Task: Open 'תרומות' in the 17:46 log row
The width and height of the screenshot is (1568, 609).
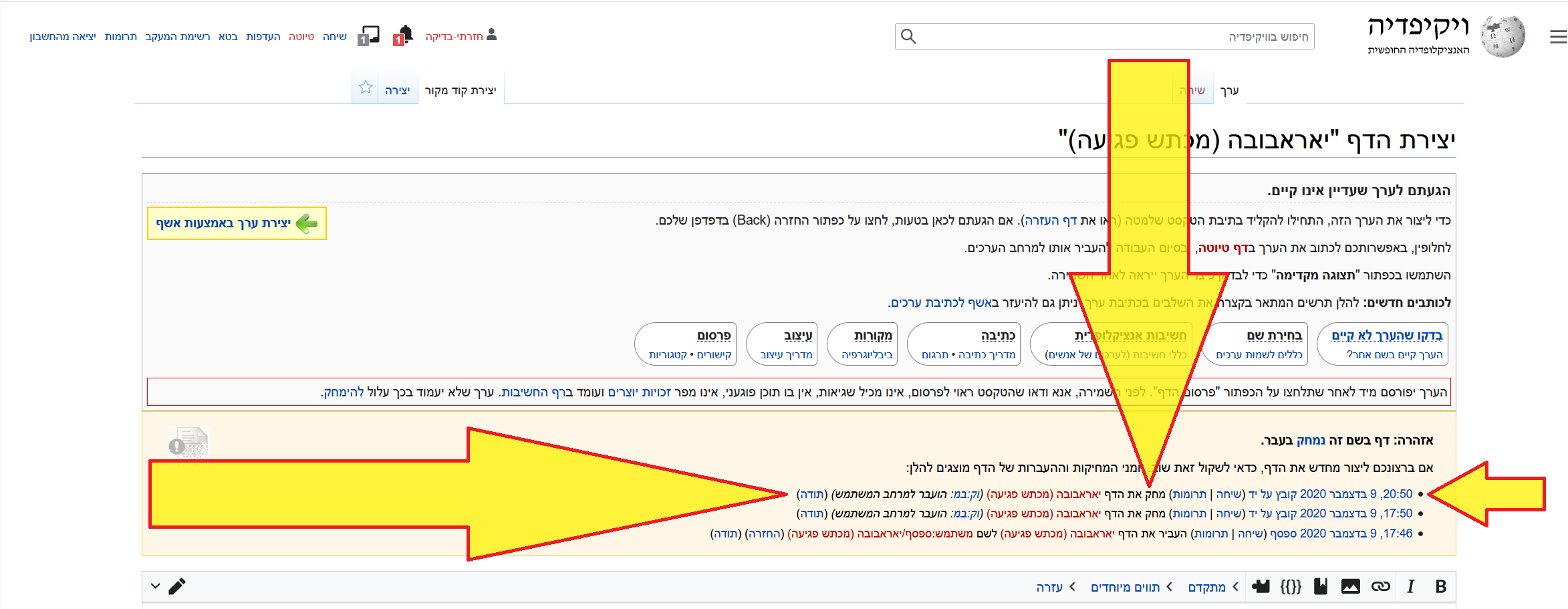Action: click(x=1211, y=534)
